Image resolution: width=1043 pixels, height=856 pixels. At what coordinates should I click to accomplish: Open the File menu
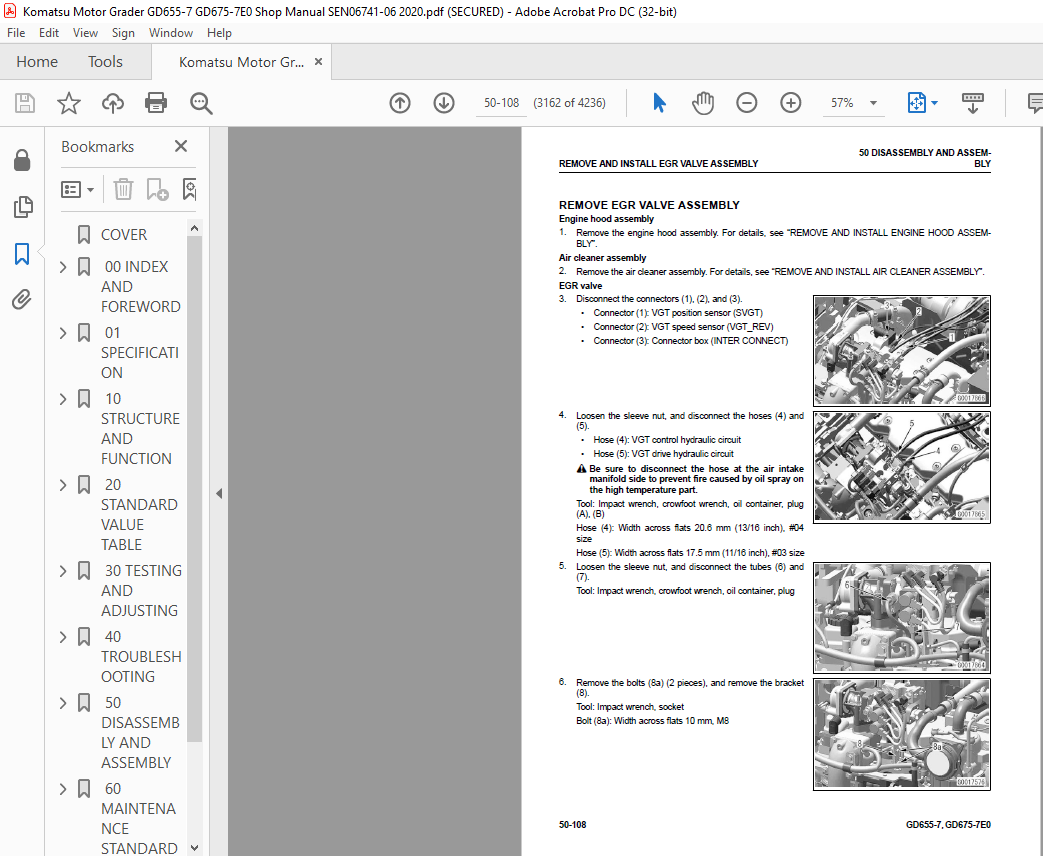point(16,33)
